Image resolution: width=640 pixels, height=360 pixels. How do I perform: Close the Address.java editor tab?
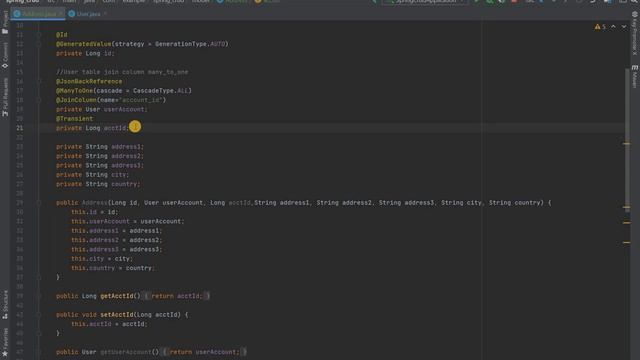(x=61, y=14)
